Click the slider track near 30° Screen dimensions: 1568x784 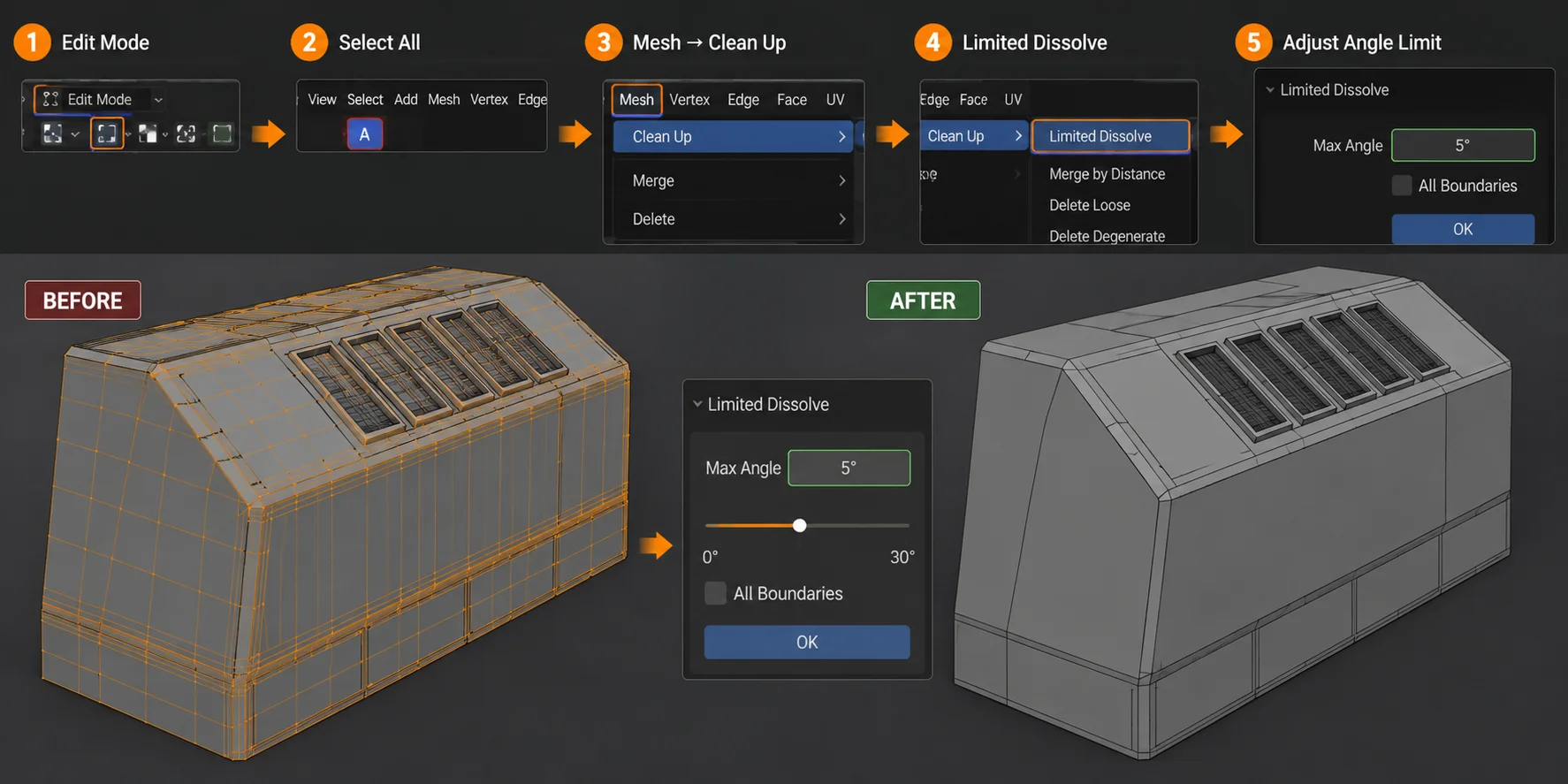point(902,525)
